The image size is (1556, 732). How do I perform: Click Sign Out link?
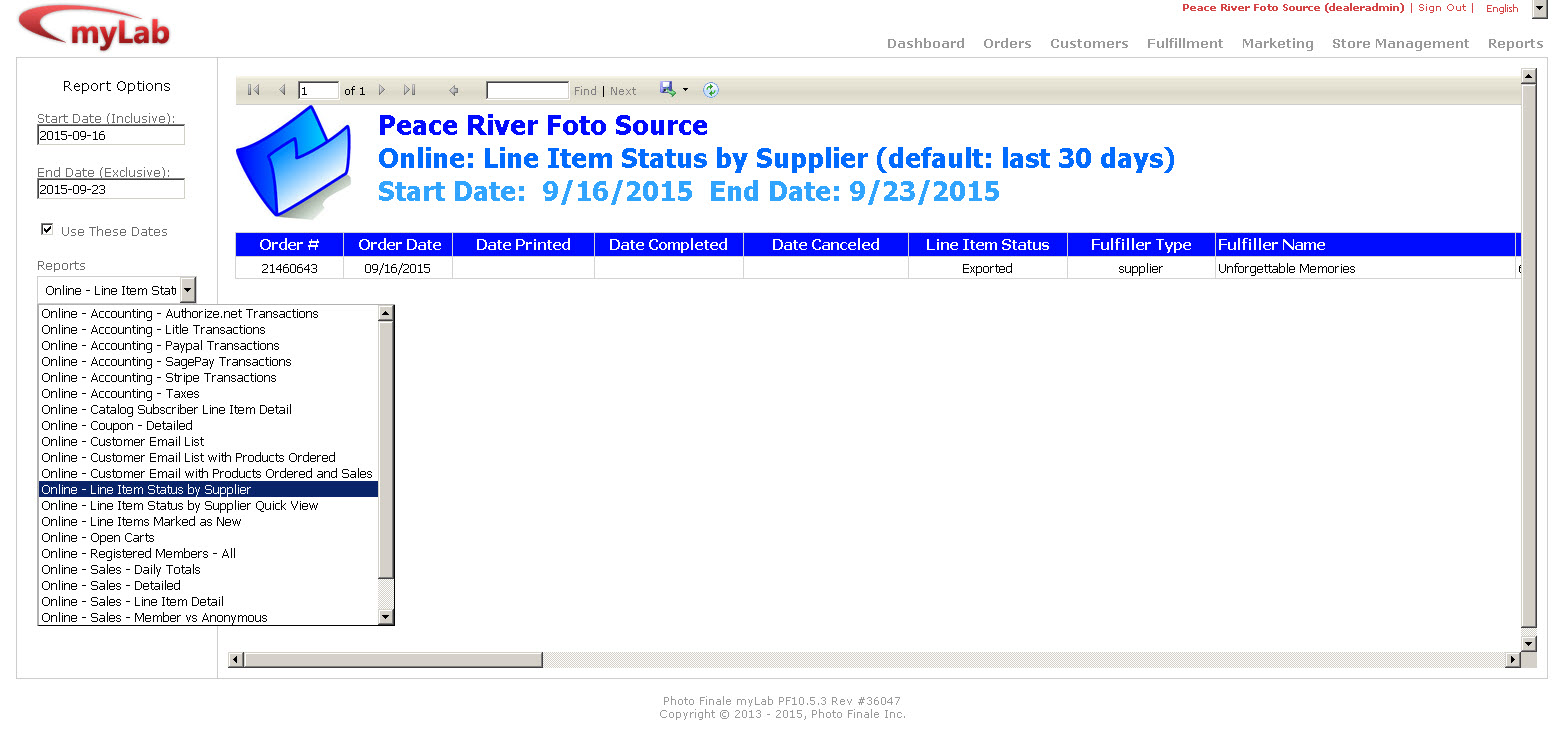(x=1442, y=8)
